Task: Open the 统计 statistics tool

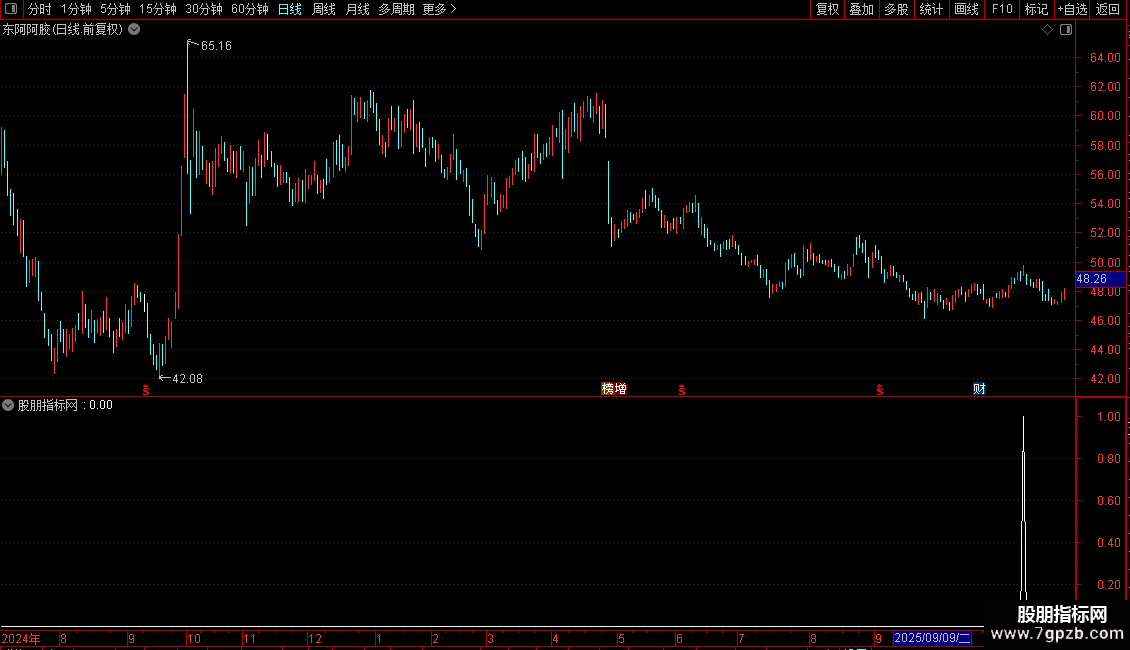Action: [x=930, y=9]
